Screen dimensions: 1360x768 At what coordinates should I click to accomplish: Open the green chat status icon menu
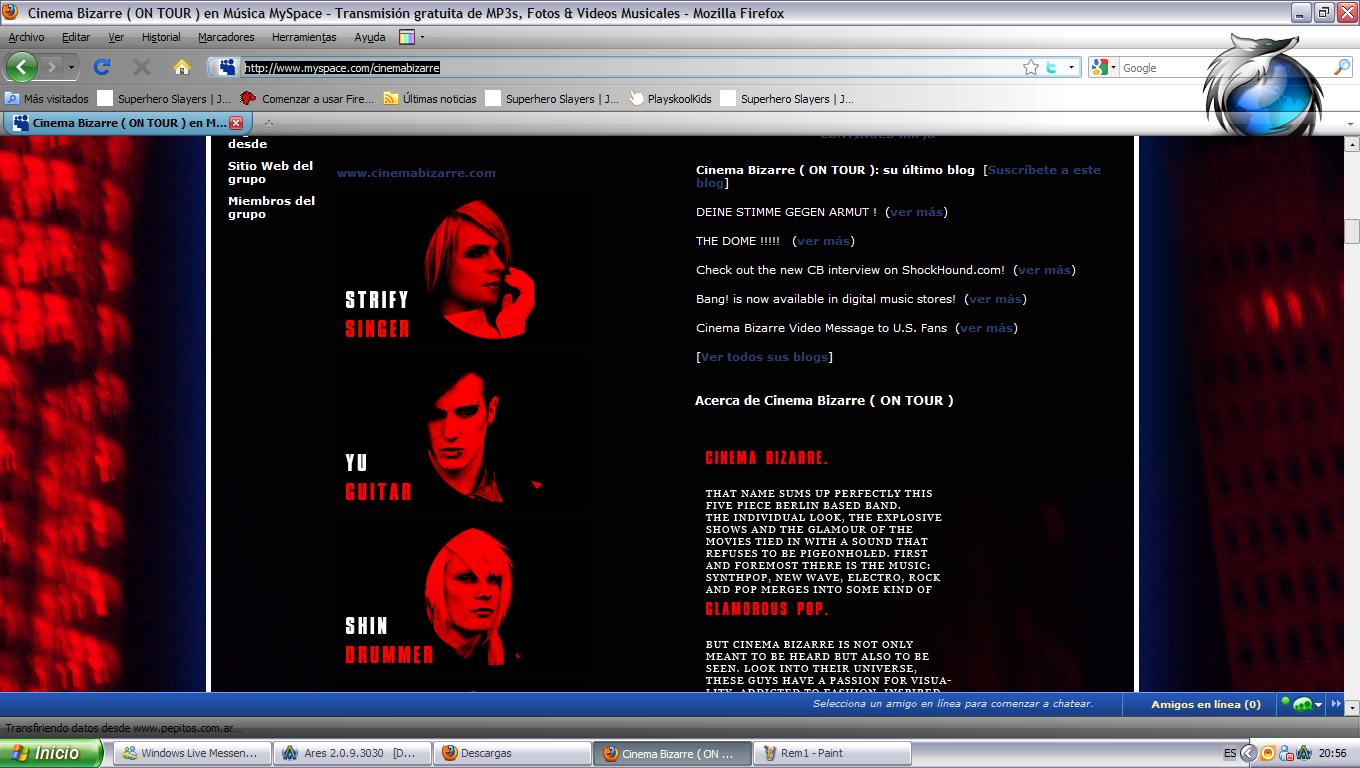(x=1302, y=704)
